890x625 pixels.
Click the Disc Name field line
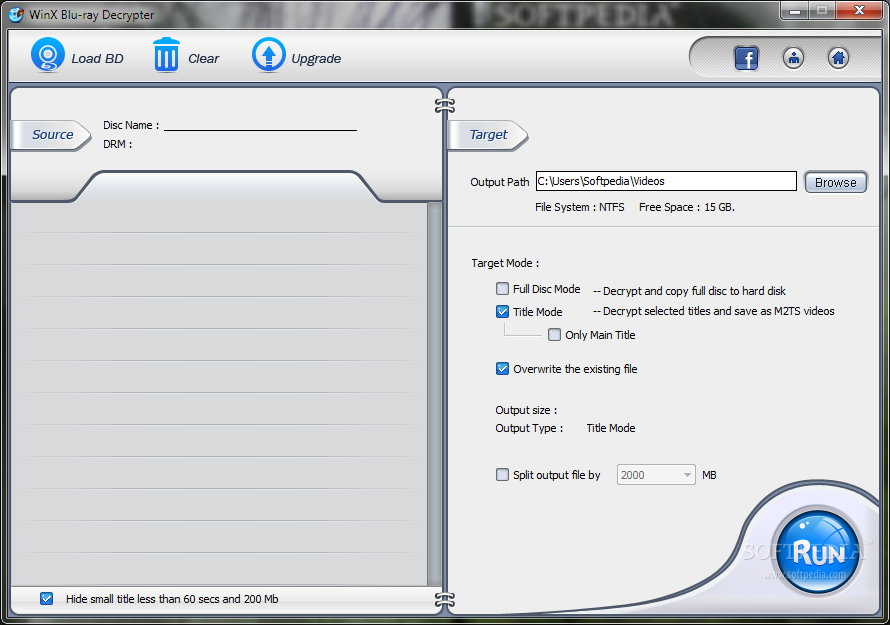coord(261,125)
